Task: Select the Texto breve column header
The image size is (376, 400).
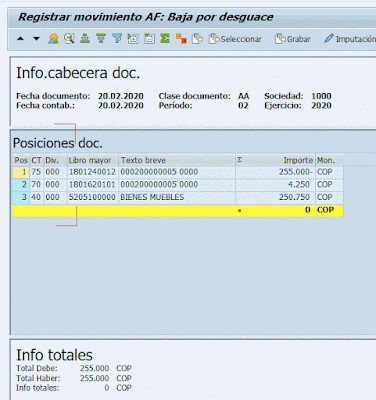Action: click(177, 160)
